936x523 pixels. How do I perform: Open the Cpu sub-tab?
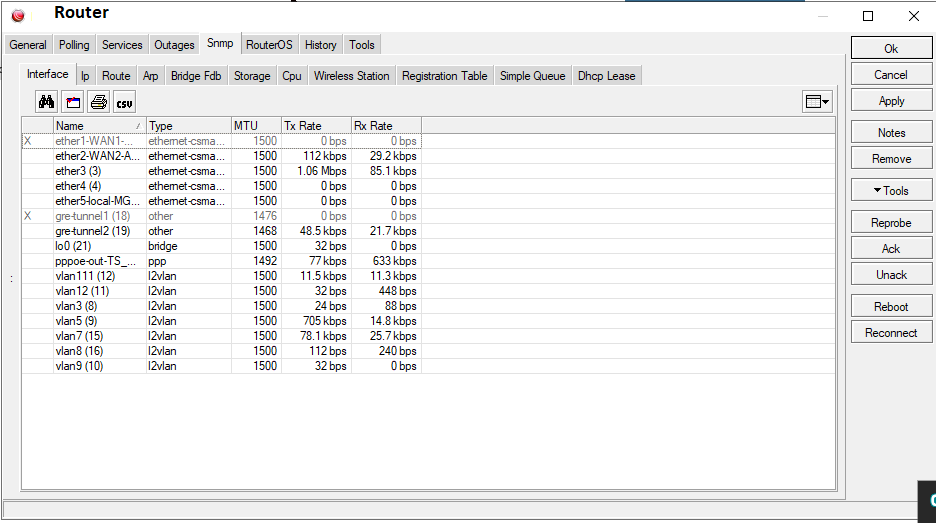click(x=292, y=76)
